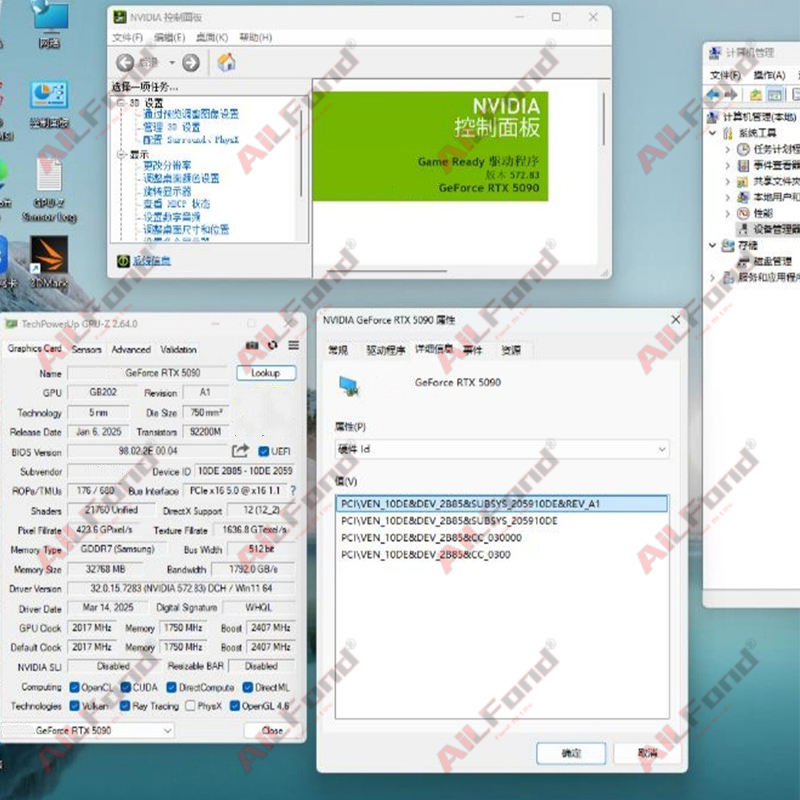800x800 pixels.
Task: Toggle the DirectML checkbox
Action: (248, 687)
